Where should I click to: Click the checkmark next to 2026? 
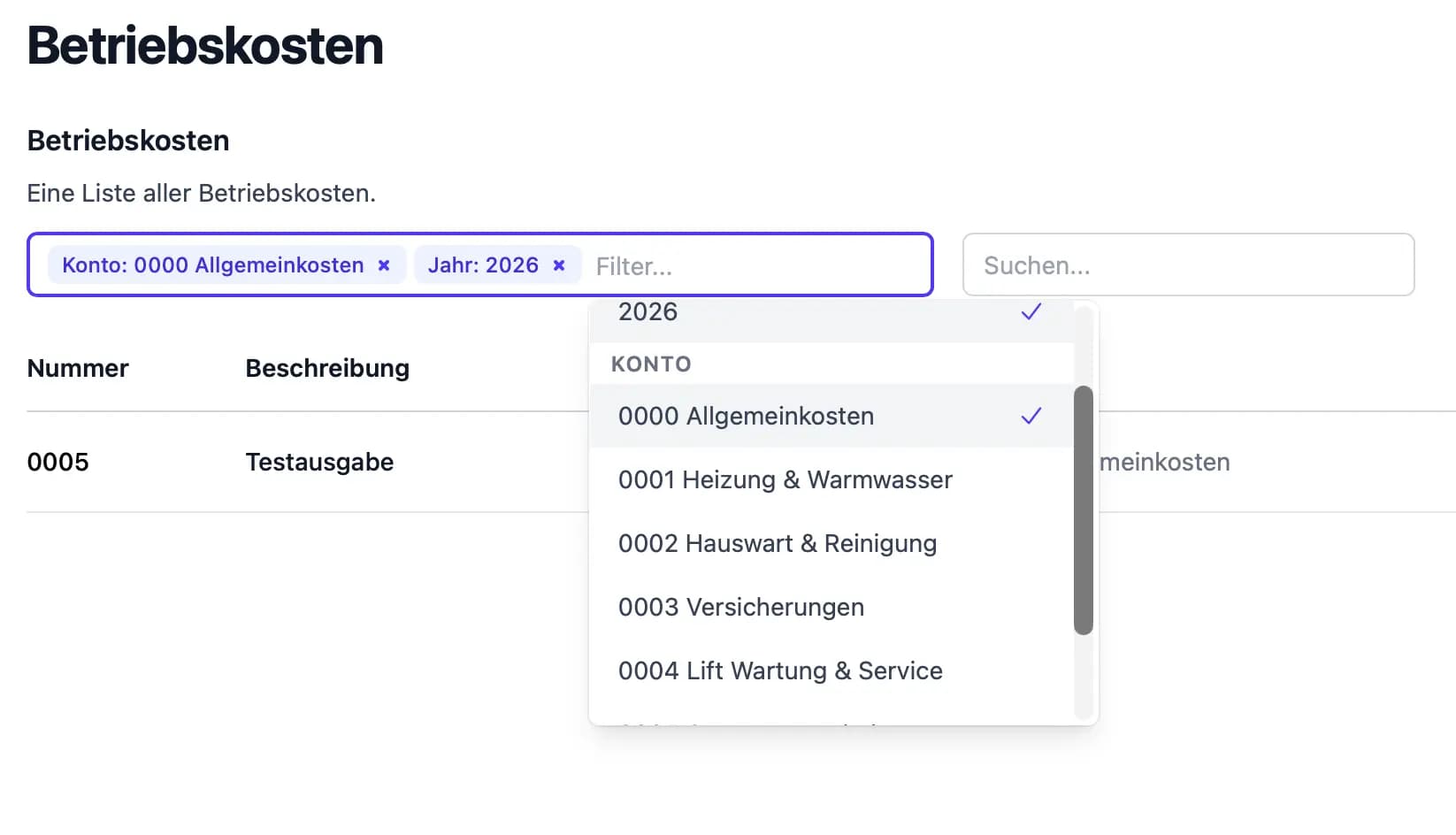[1029, 311]
